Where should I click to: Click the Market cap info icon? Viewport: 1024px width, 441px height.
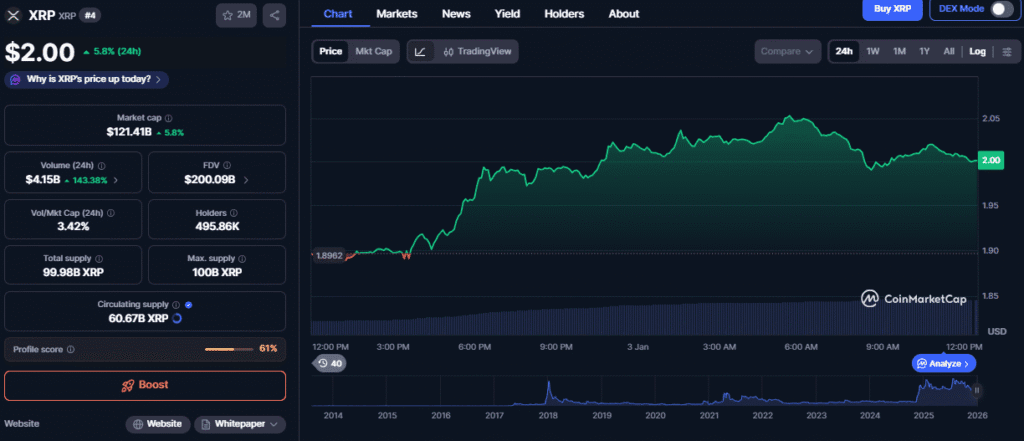(x=168, y=118)
